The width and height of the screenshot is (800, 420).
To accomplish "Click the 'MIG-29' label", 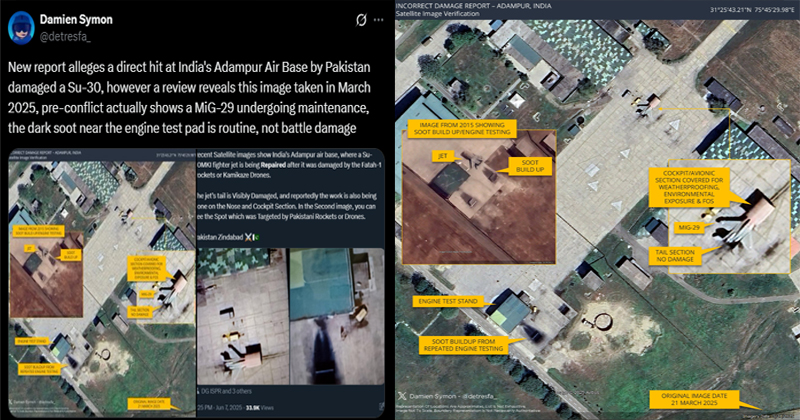I will coord(688,228).
